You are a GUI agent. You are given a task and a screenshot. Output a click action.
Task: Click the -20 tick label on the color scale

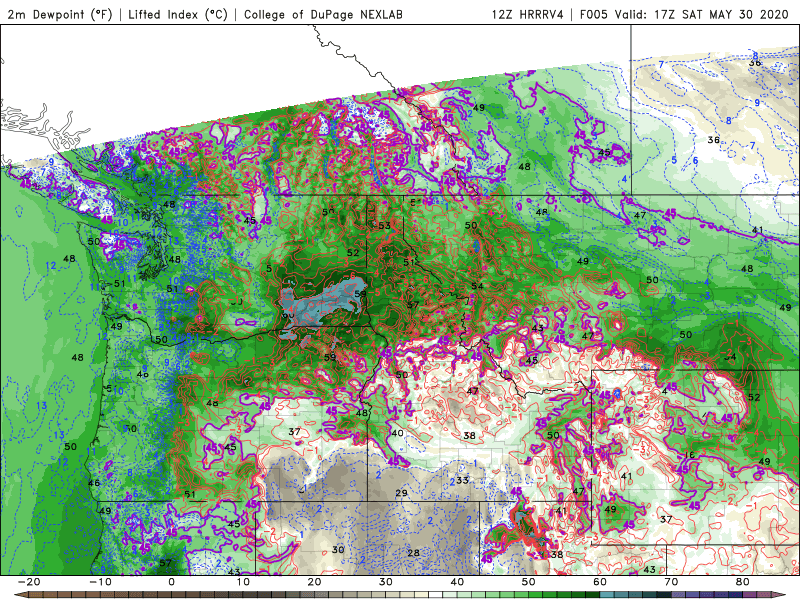tap(29, 582)
